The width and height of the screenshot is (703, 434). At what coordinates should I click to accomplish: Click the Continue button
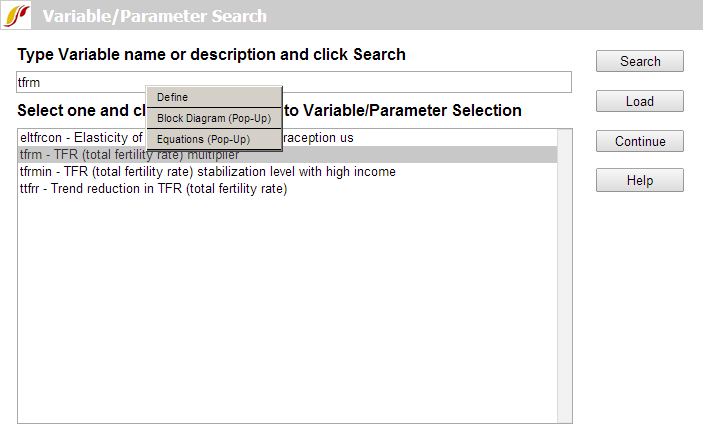click(640, 141)
